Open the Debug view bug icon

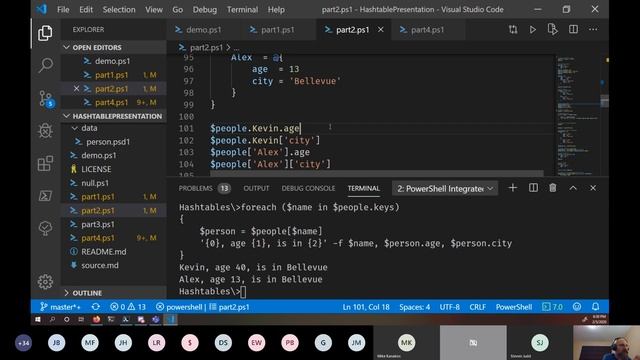pyautogui.click(x=45, y=131)
